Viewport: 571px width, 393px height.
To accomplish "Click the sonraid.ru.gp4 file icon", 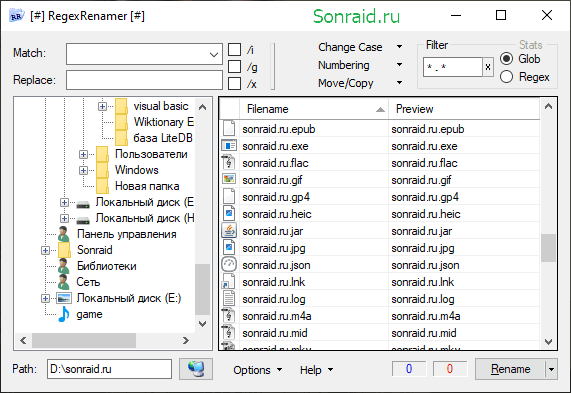I will pos(229,197).
